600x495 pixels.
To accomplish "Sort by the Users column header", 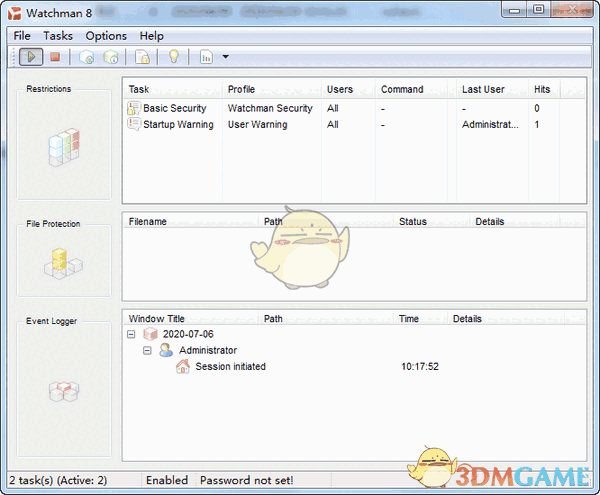I will pos(348,89).
